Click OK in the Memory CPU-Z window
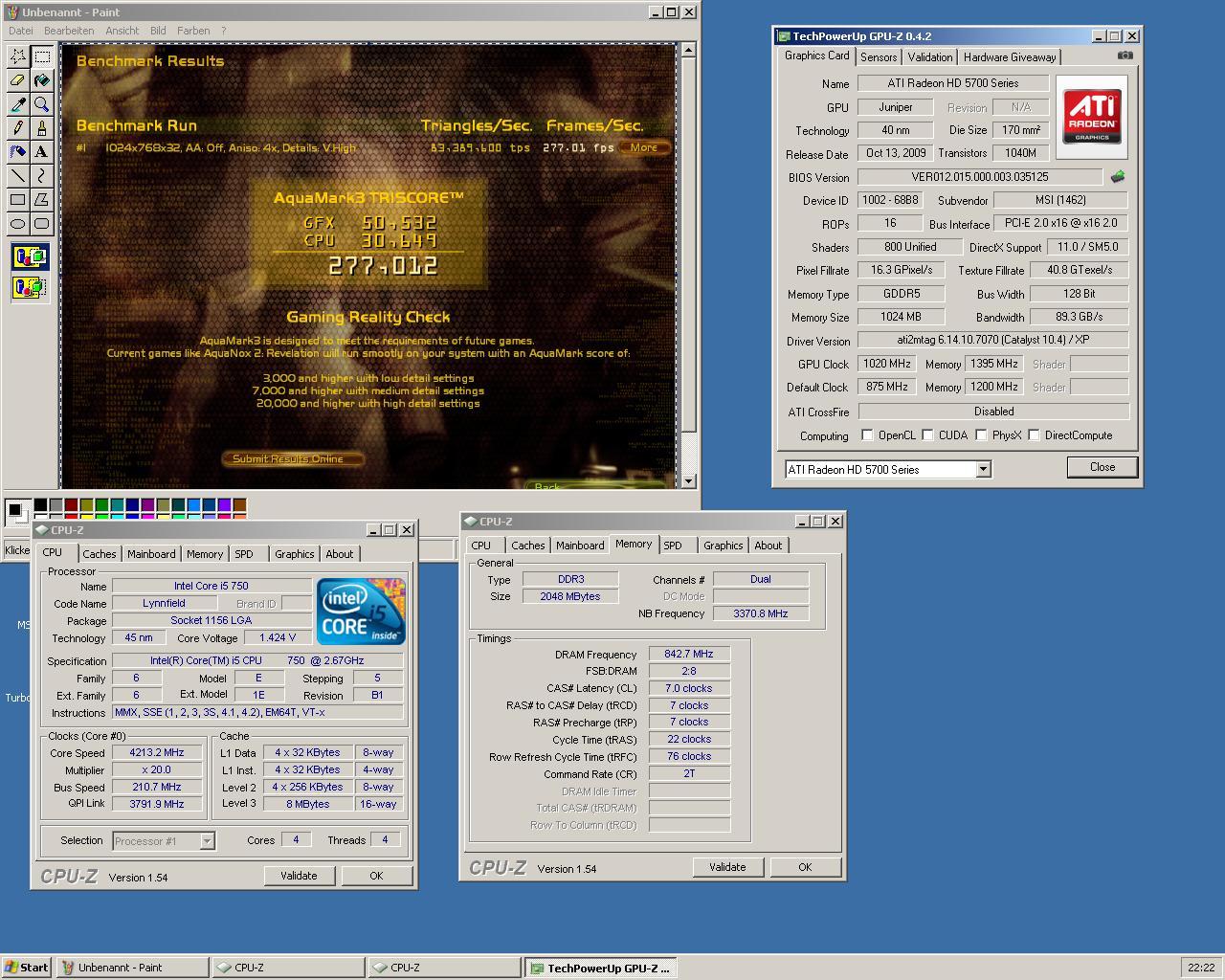Viewport: 1225px width, 980px height. coord(805,867)
